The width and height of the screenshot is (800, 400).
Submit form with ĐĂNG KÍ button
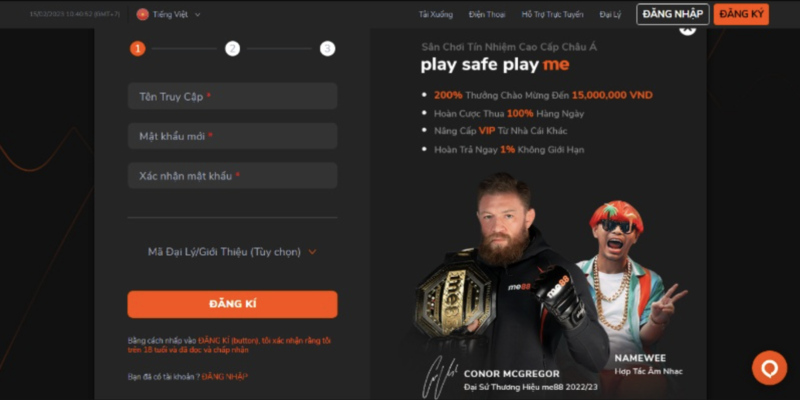click(232, 304)
